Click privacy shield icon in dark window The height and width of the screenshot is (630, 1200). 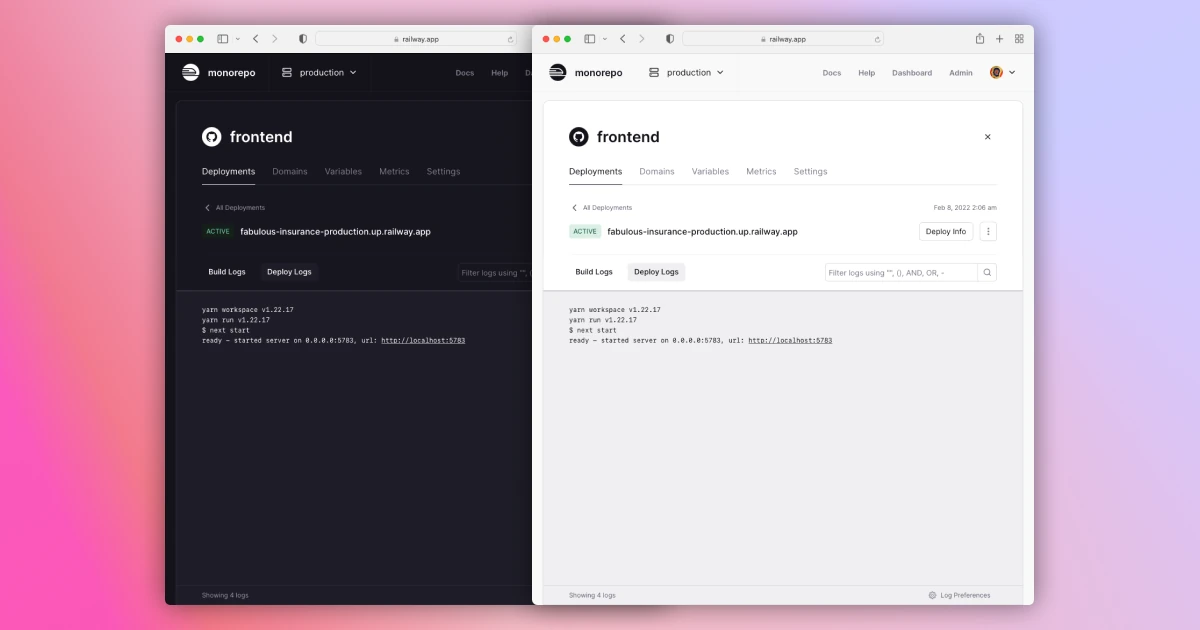click(x=303, y=39)
